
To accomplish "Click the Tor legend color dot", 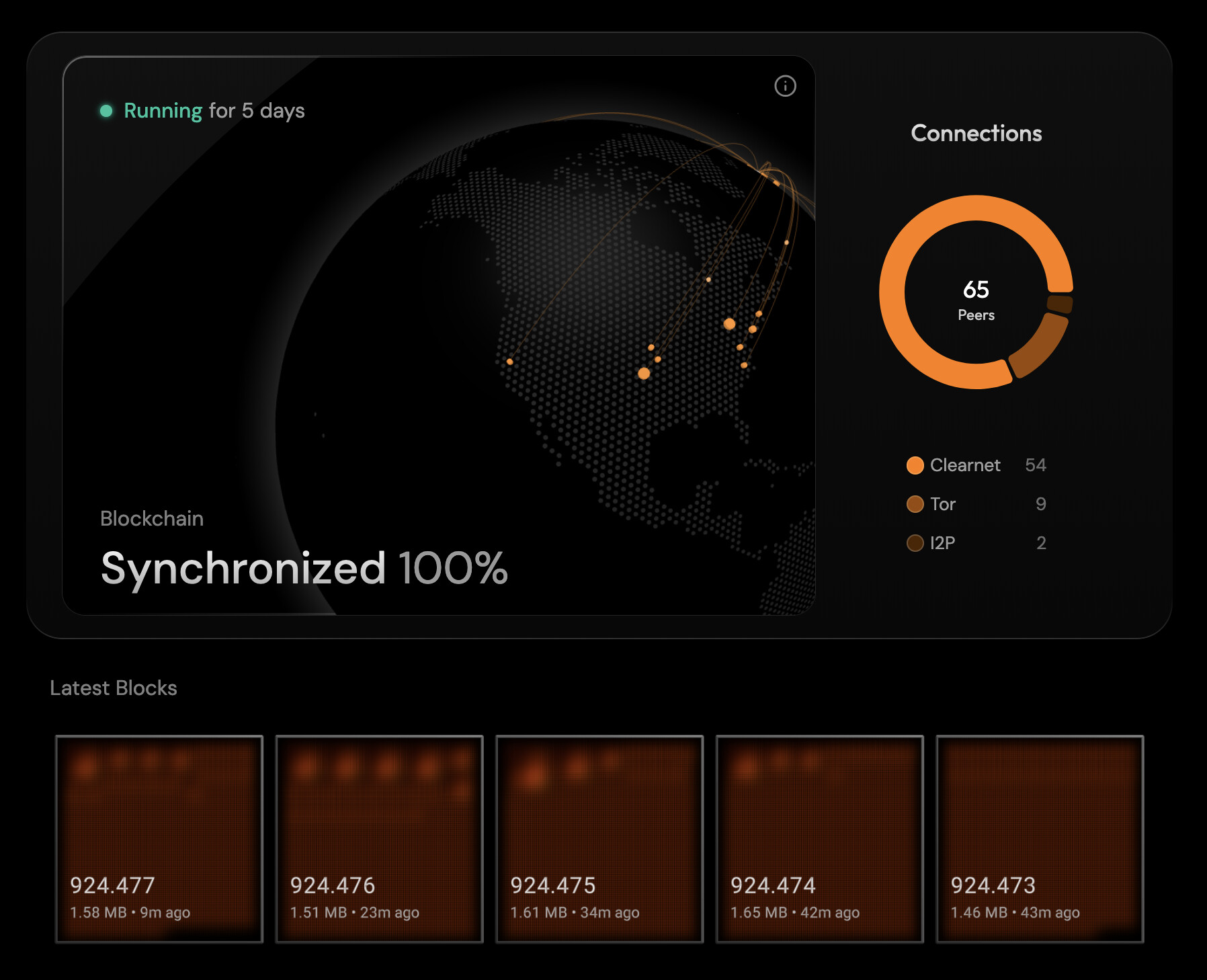I will (x=915, y=504).
